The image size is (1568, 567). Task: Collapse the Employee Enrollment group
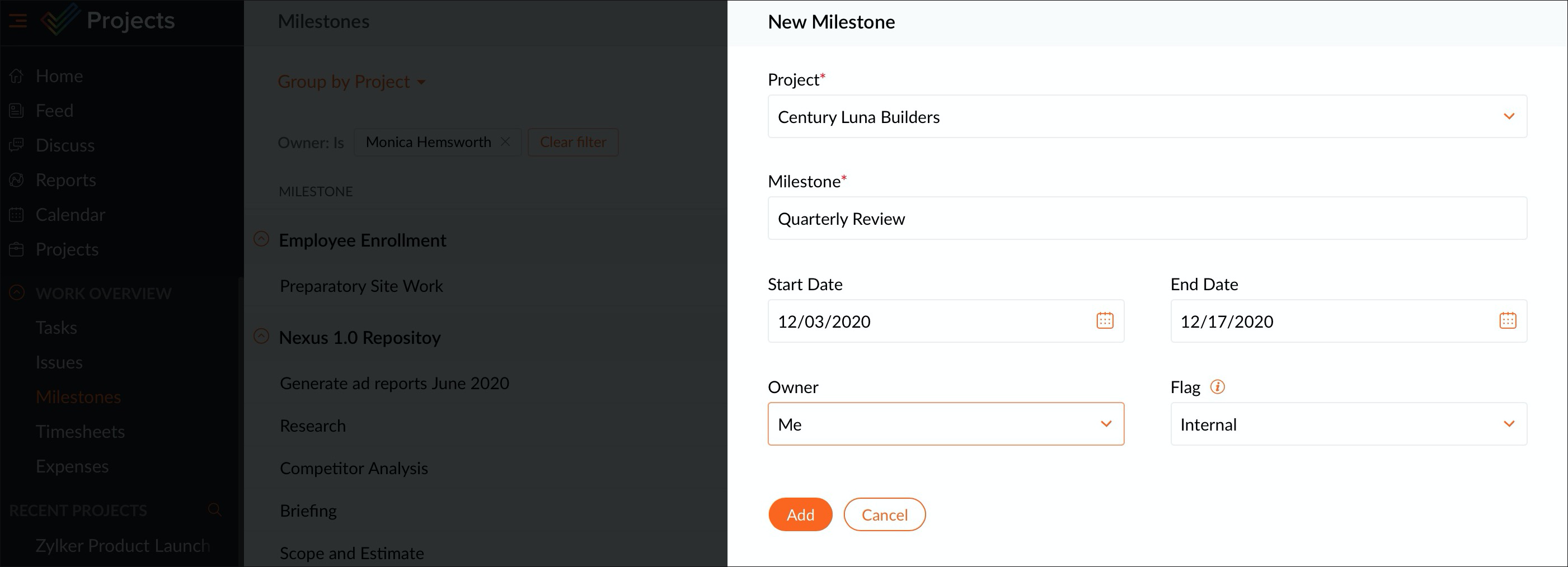coord(261,239)
